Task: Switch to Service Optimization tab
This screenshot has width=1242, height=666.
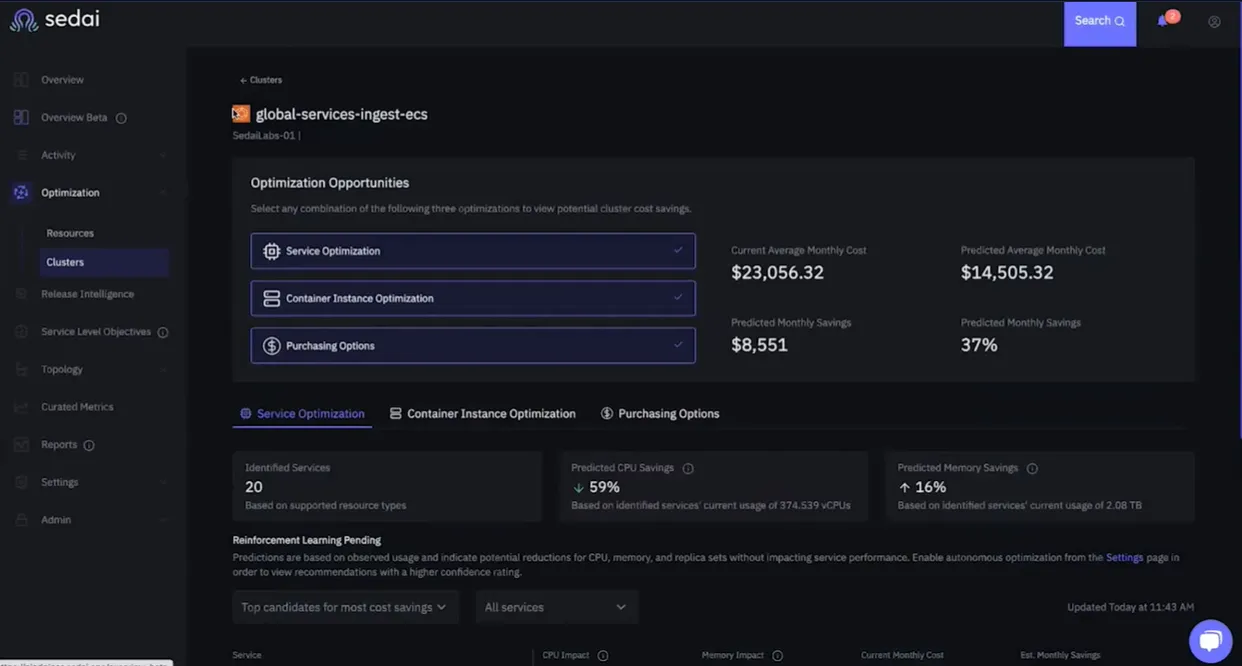Action: tap(302, 413)
